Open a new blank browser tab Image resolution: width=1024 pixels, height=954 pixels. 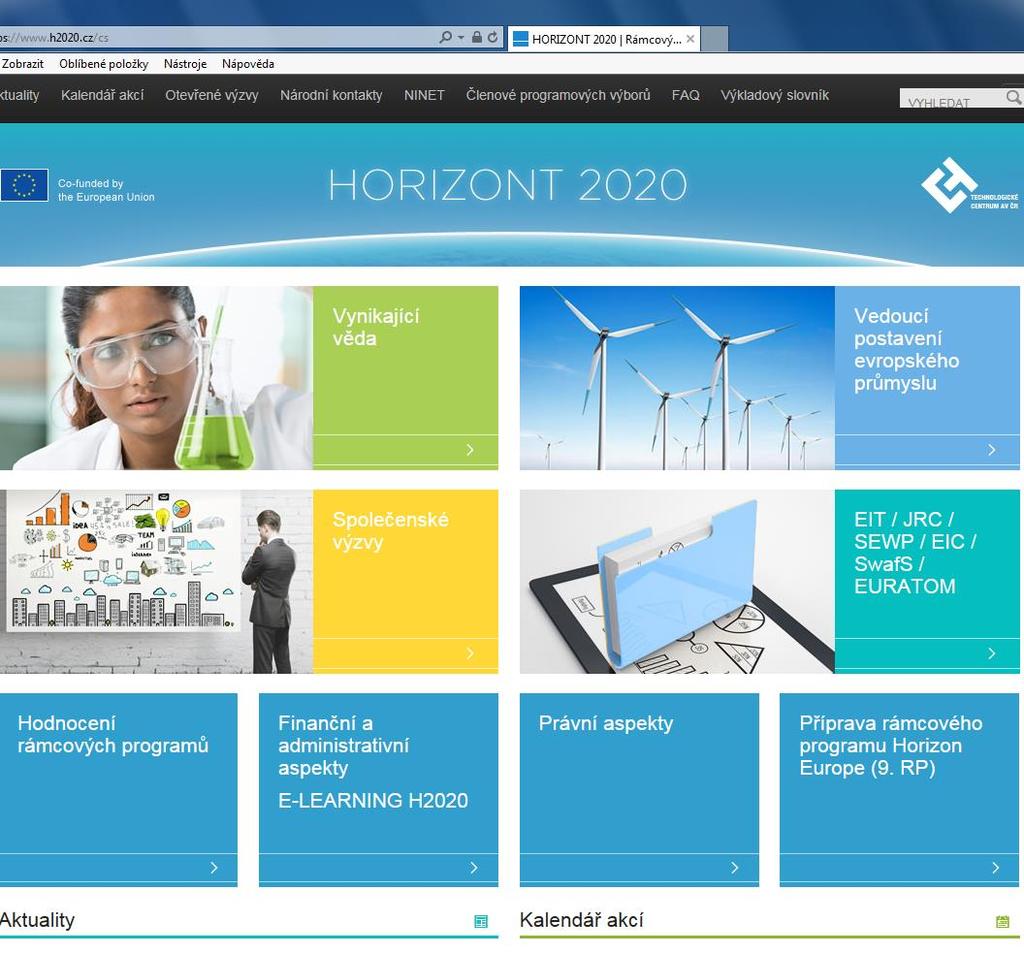click(714, 39)
